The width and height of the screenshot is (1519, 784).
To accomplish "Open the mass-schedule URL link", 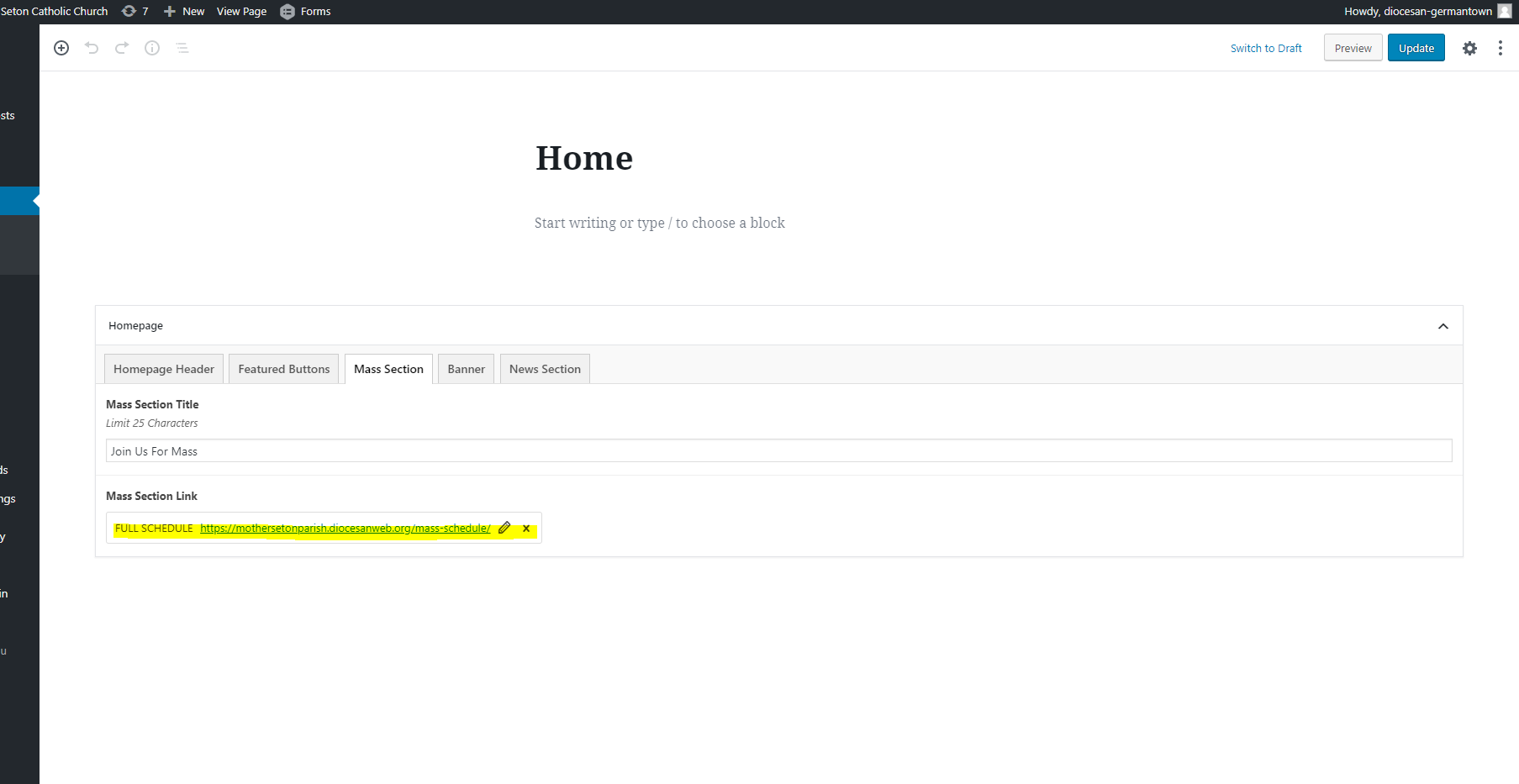I will click(345, 529).
